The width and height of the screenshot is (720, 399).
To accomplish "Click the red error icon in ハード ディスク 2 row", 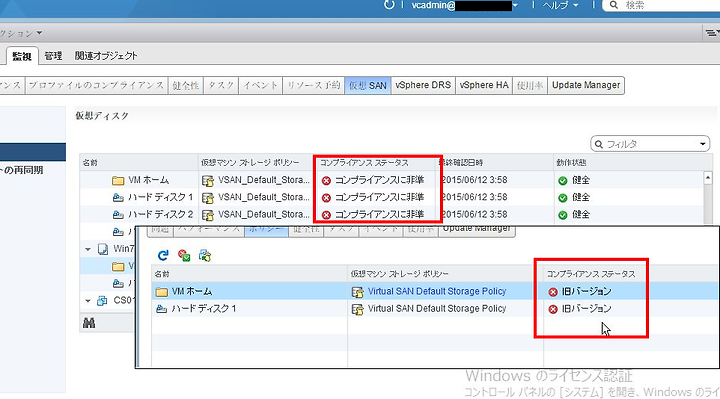I will point(326,215).
